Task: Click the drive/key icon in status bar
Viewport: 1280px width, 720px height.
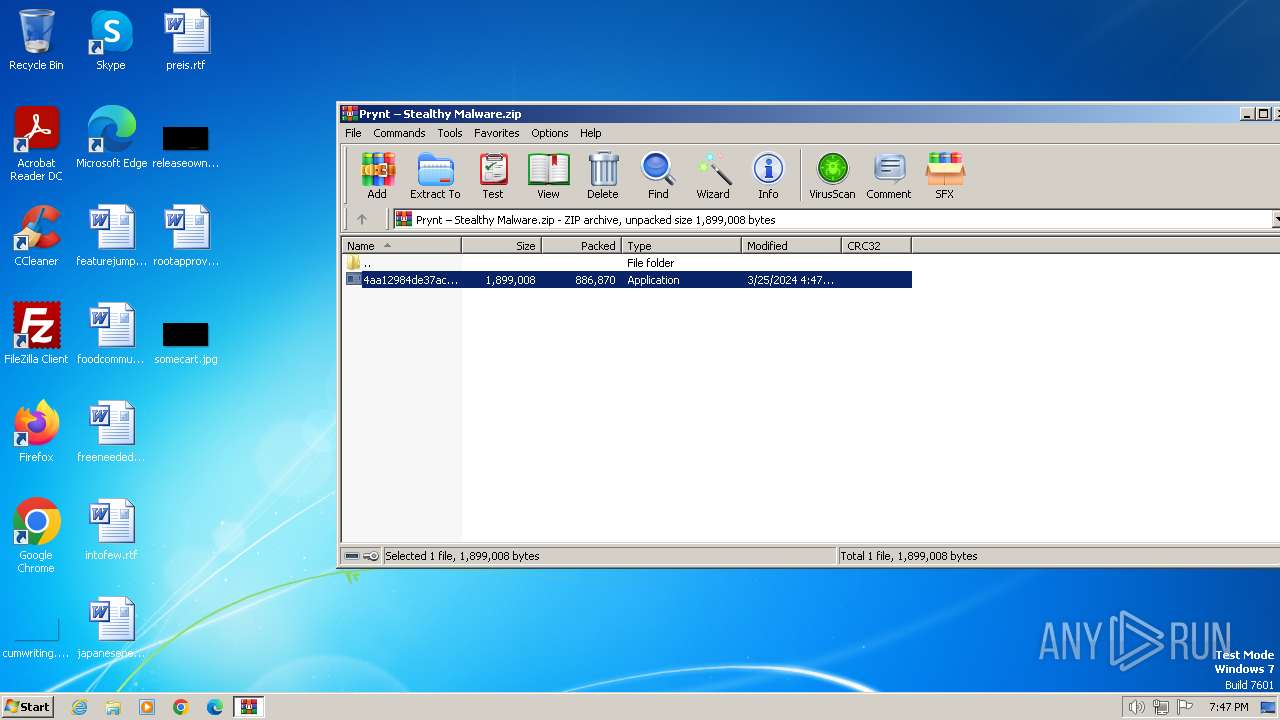Action: (x=361, y=556)
